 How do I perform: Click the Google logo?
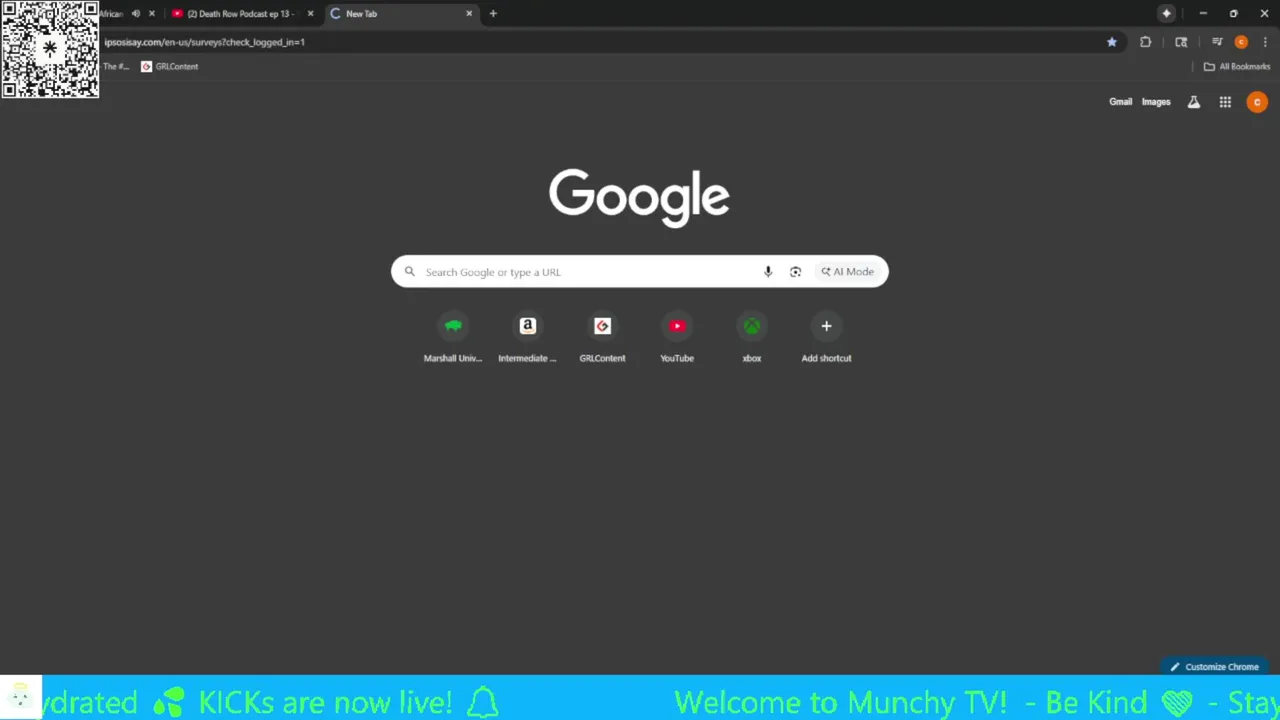click(x=639, y=197)
